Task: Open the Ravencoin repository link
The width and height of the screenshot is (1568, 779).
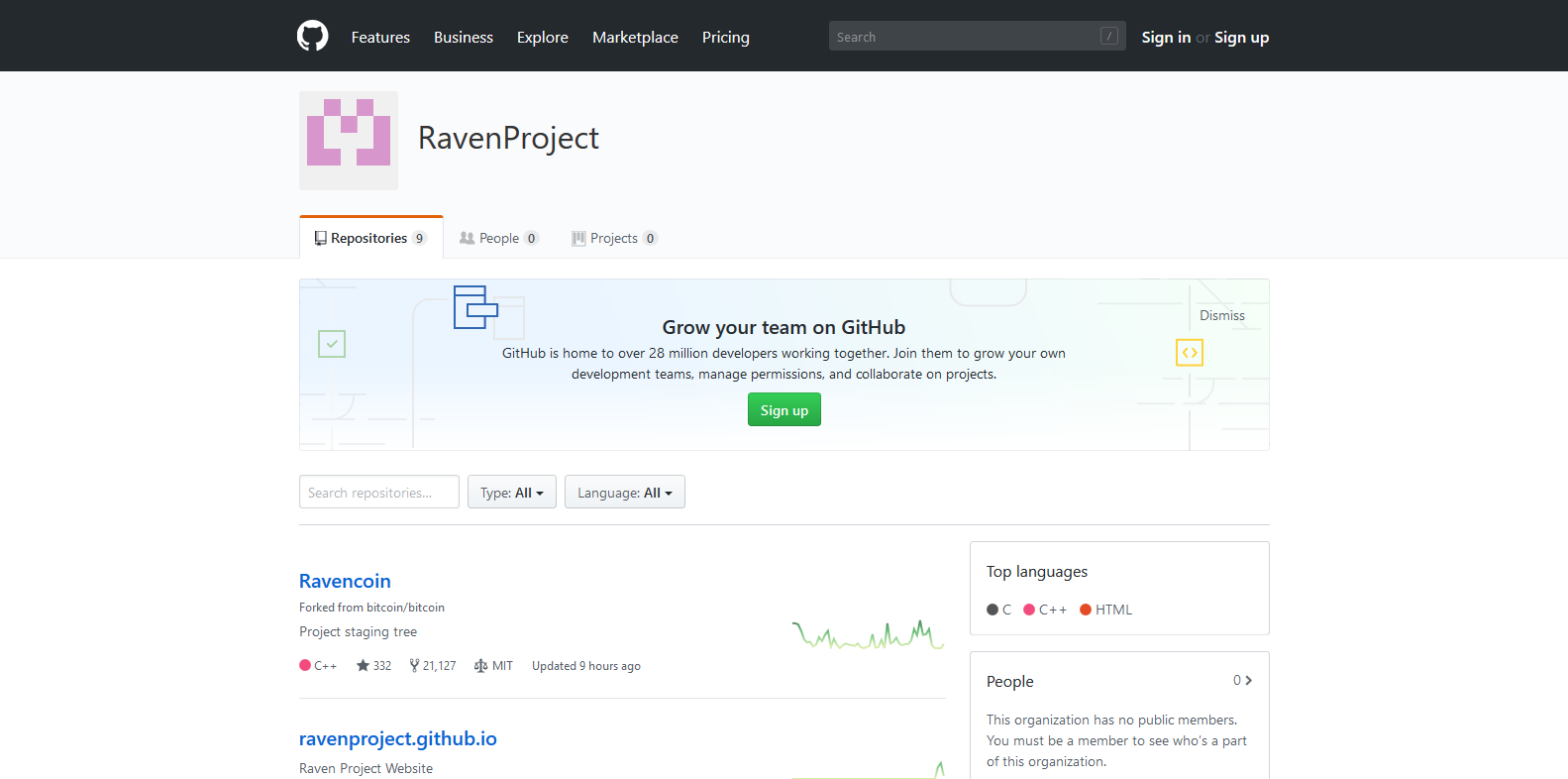Action: click(345, 581)
